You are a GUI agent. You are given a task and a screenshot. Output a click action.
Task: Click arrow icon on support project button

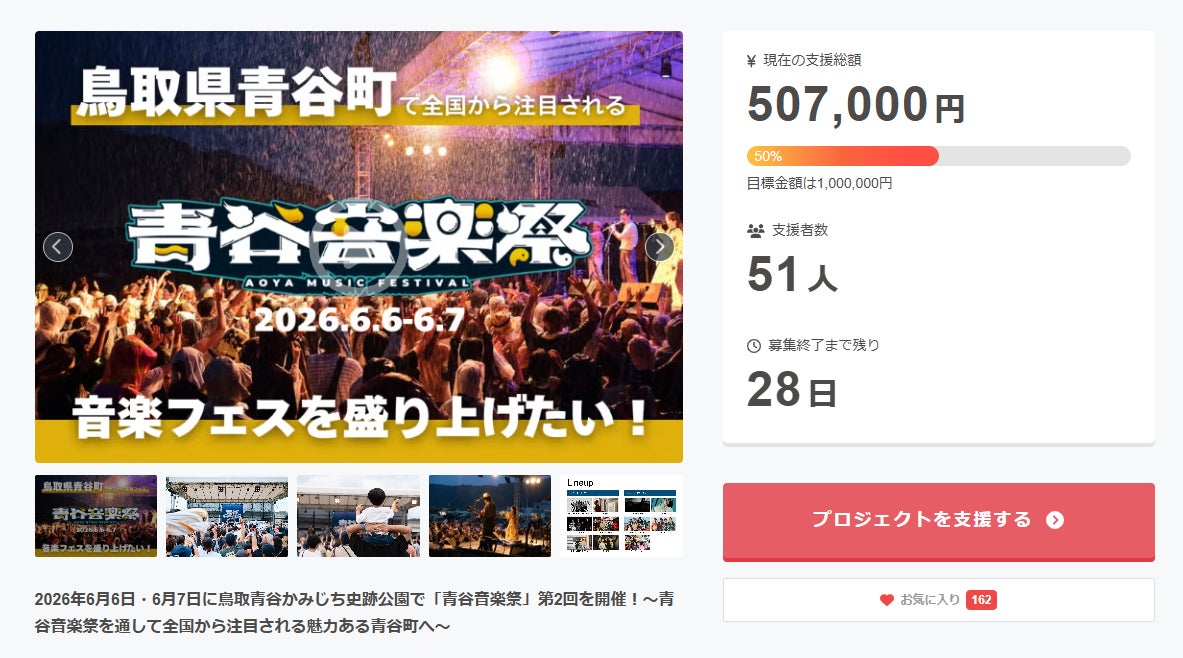[1055, 520]
